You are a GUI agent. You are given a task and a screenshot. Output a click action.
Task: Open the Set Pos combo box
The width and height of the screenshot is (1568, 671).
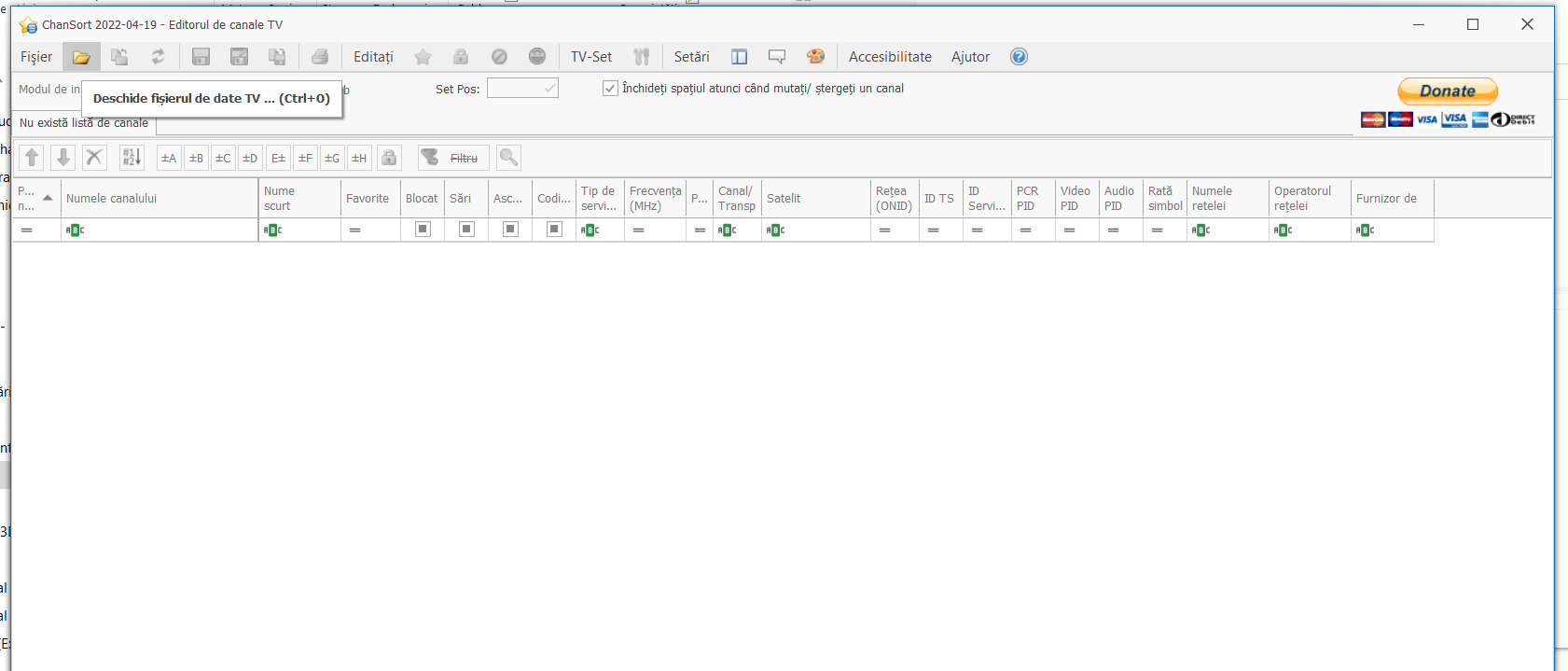pos(522,89)
